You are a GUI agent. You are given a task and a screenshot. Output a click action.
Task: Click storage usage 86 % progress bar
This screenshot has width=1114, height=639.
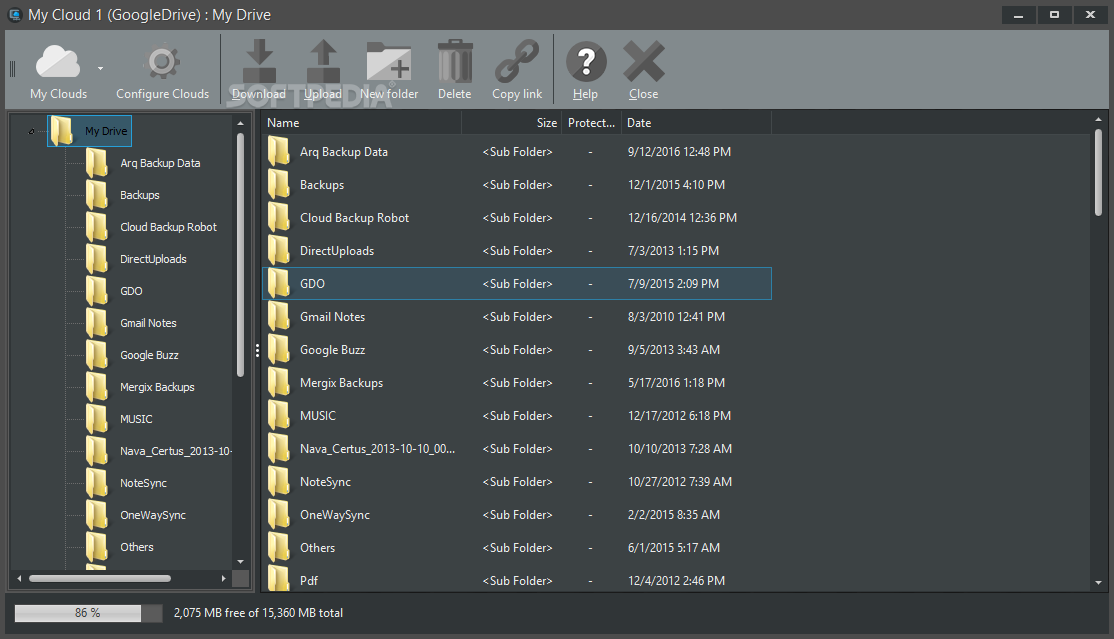(88, 613)
